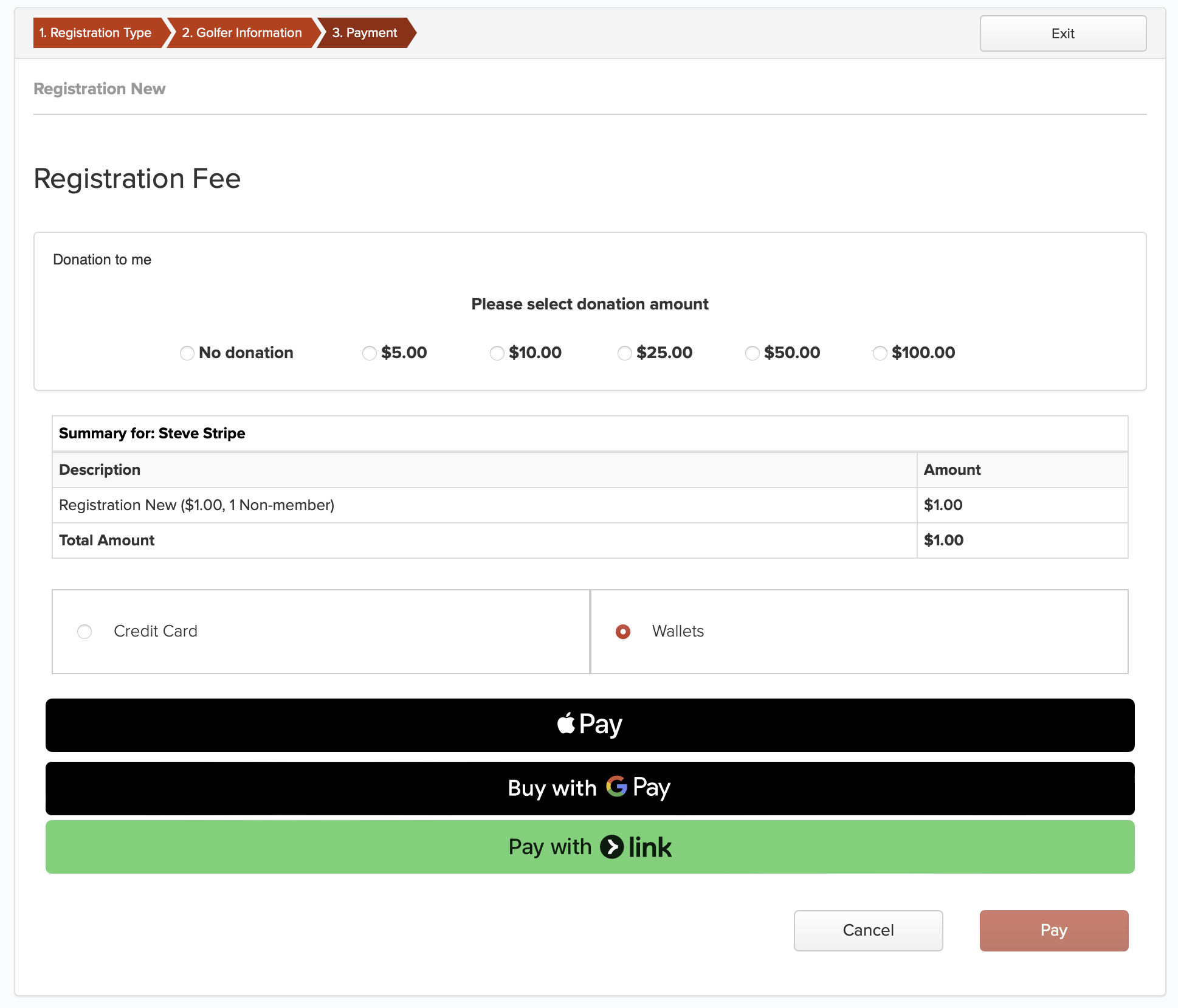
Task: Click the Cancel button
Action: pyautogui.click(x=868, y=930)
